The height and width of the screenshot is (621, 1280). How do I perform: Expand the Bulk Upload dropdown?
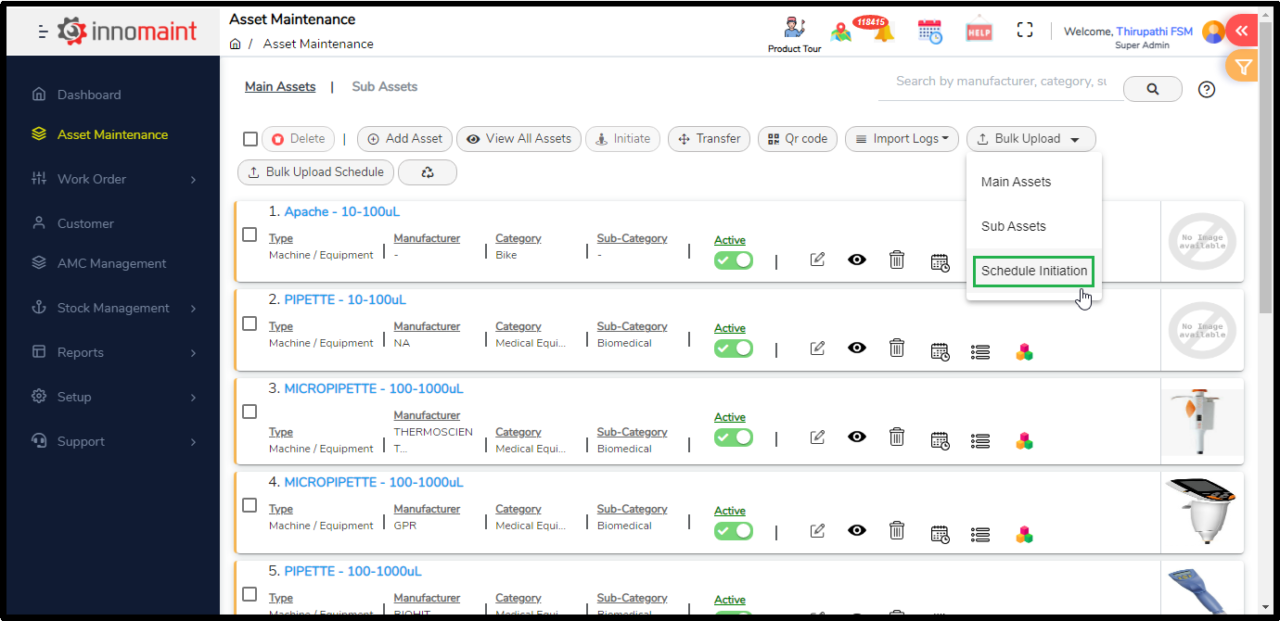click(x=1031, y=139)
